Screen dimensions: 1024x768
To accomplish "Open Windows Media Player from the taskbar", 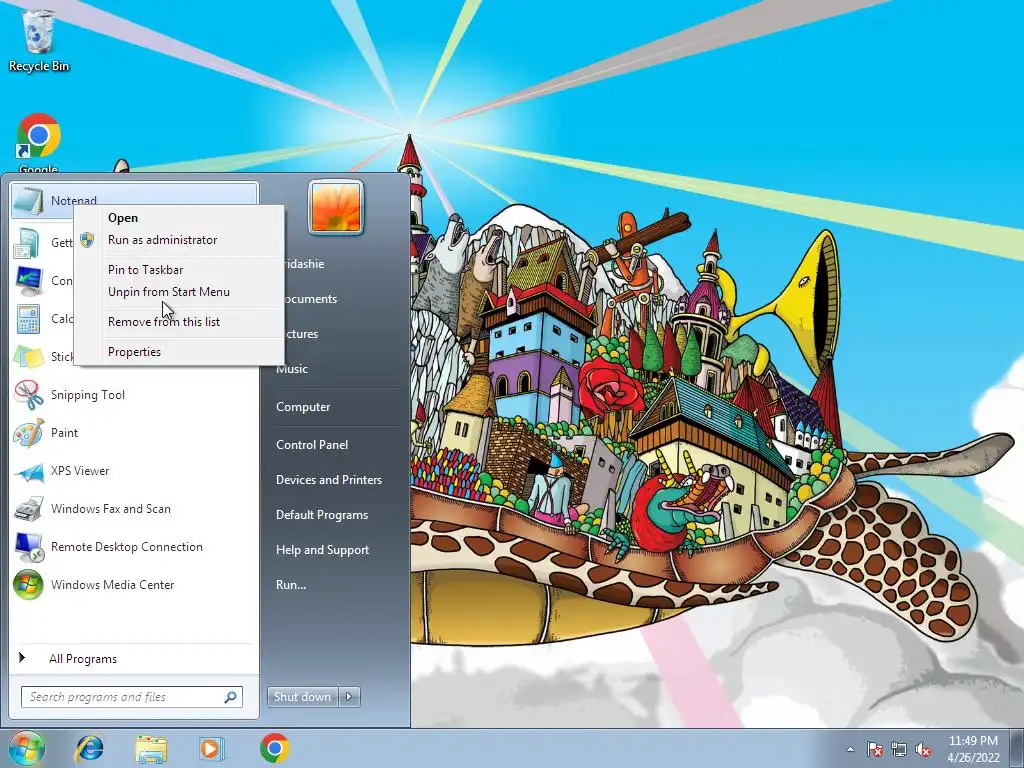I will [x=211, y=748].
